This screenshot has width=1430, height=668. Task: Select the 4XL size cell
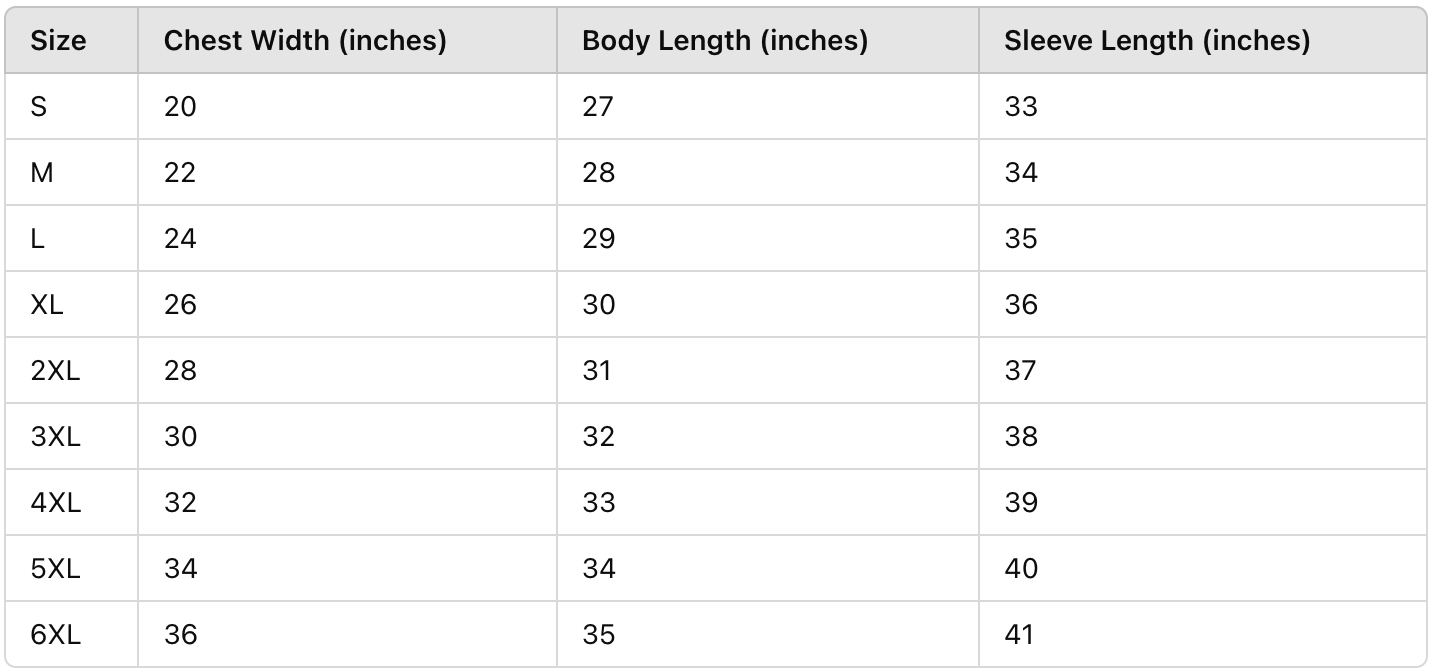point(55,502)
